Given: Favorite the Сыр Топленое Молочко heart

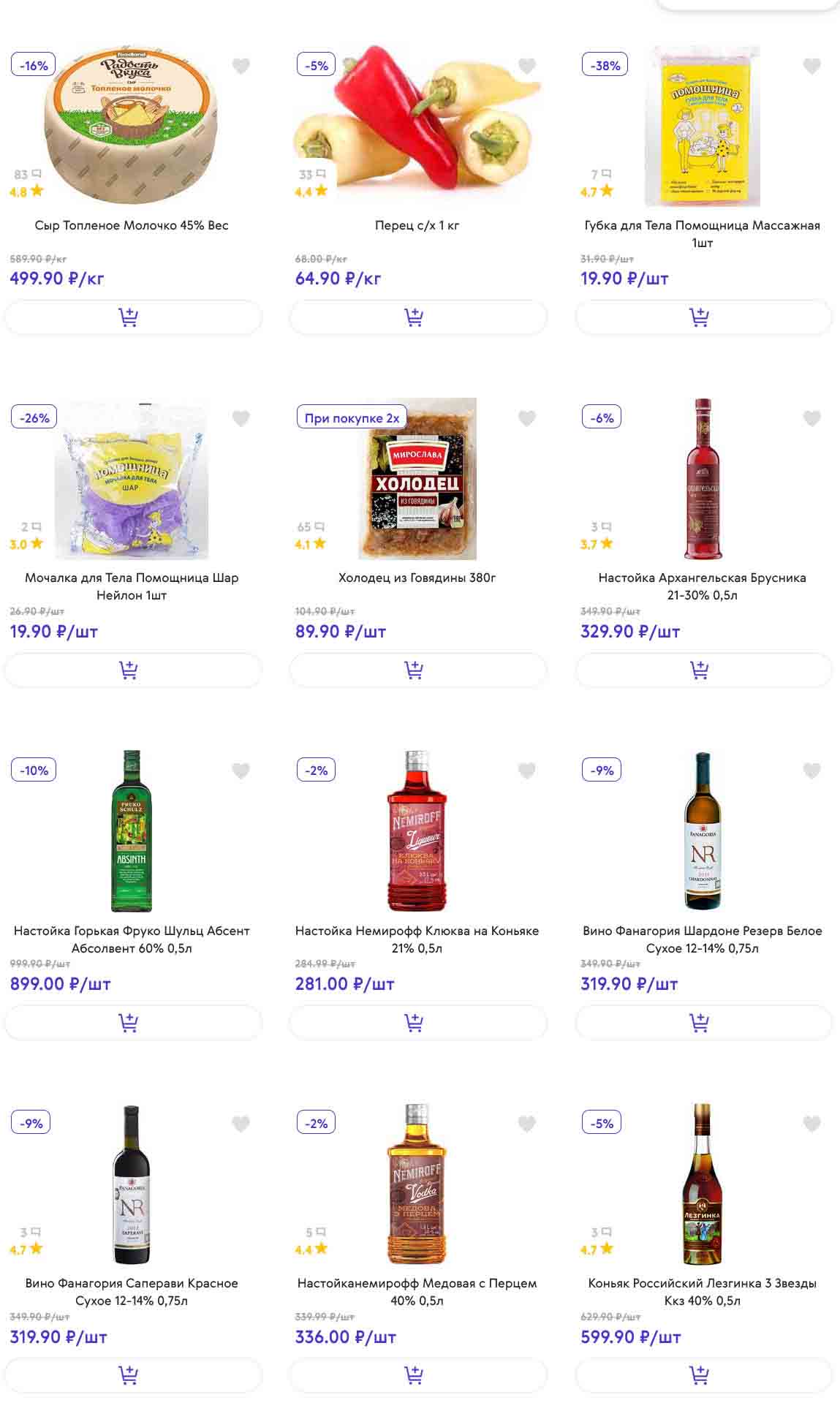Looking at the screenshot, I should tap(241, 67).
